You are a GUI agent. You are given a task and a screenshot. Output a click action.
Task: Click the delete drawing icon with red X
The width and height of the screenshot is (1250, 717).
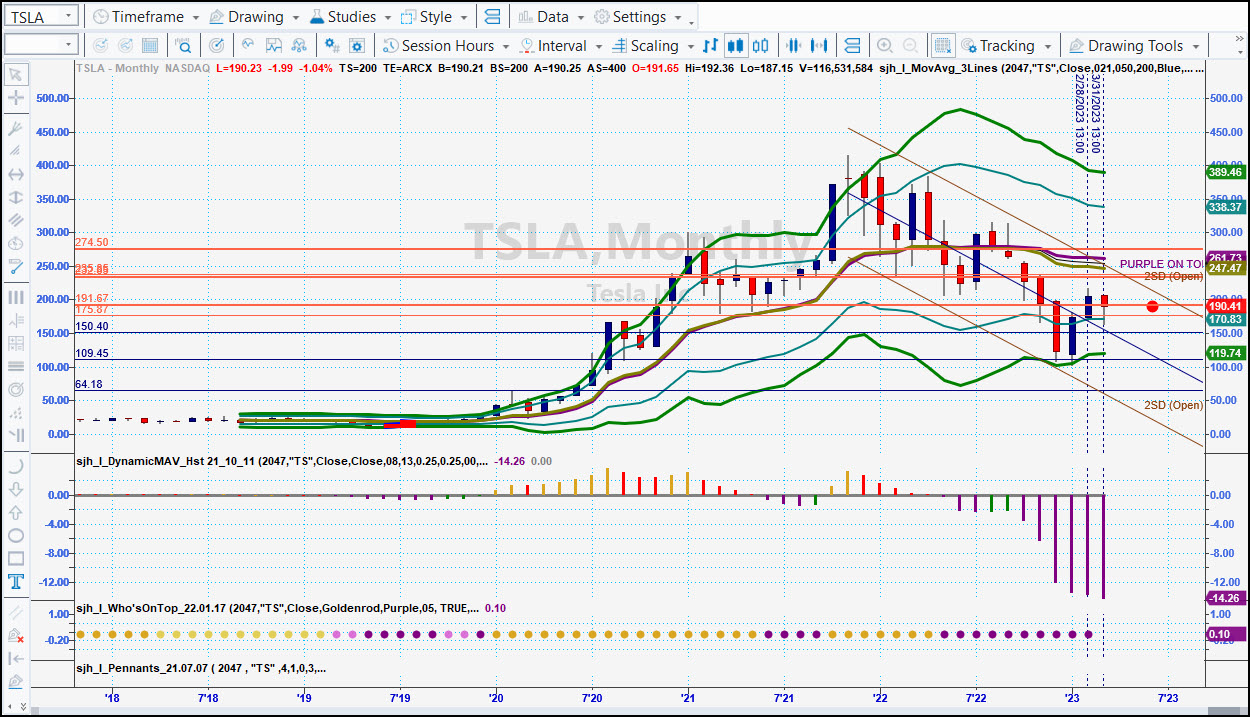15,635
